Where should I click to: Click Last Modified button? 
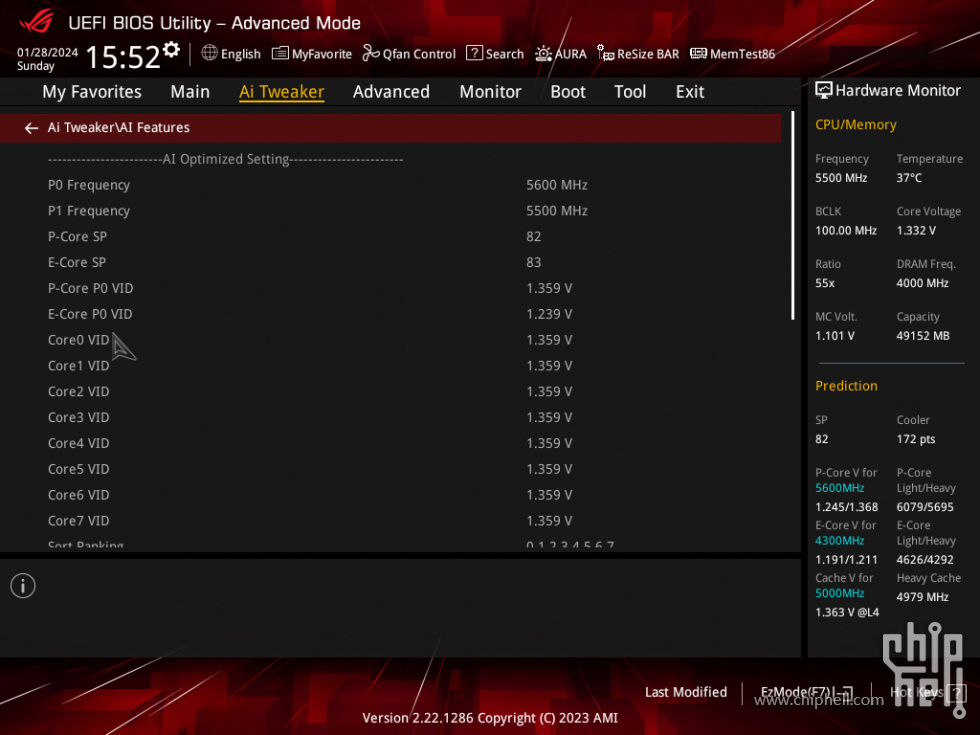coord(686,692)
